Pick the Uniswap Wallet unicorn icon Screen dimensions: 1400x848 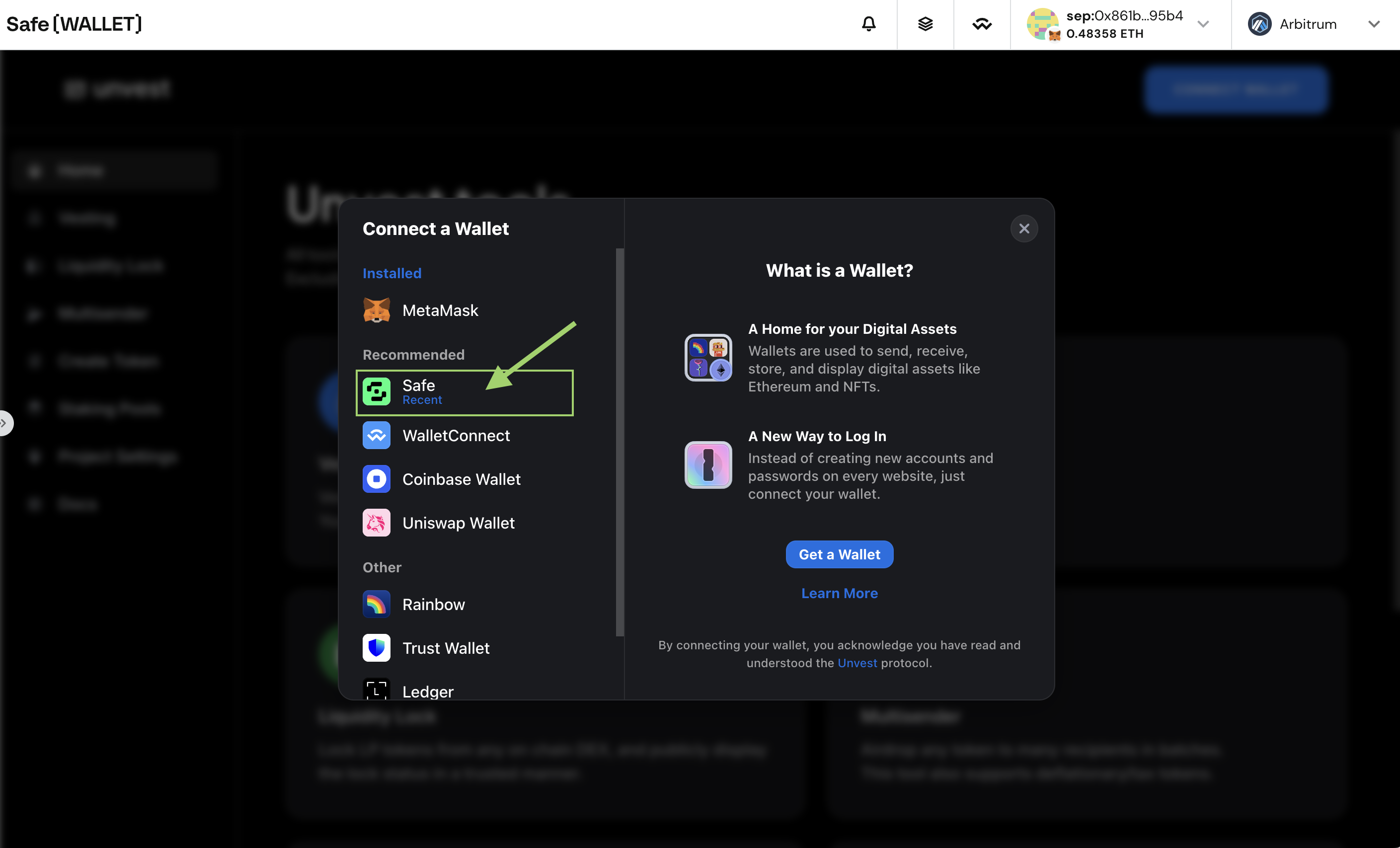pyautogui.click(x=376, y=523)
